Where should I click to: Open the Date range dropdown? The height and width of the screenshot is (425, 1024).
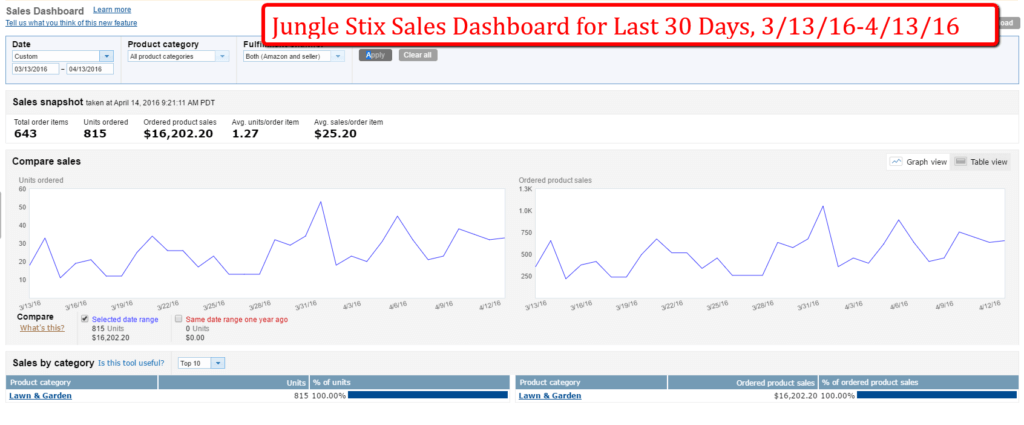(106, 57)
